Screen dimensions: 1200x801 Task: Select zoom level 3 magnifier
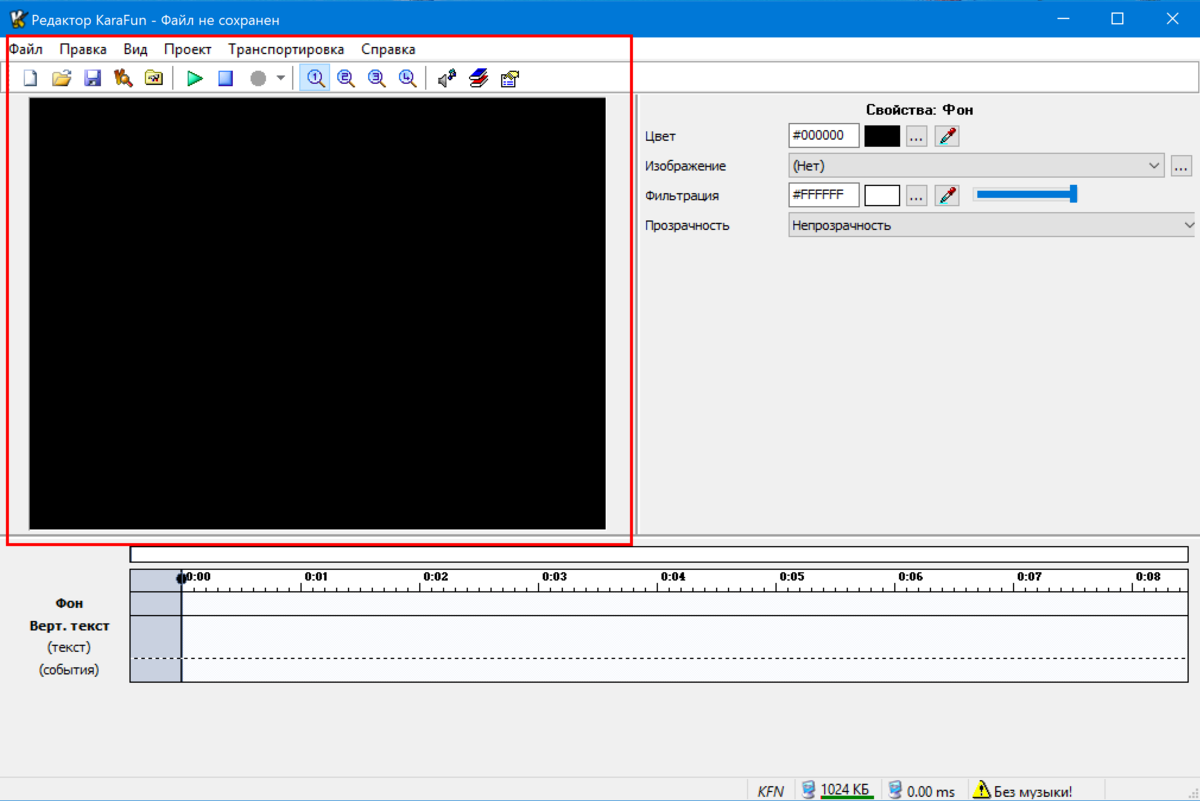pyautogui.click(x=377, y=78)
